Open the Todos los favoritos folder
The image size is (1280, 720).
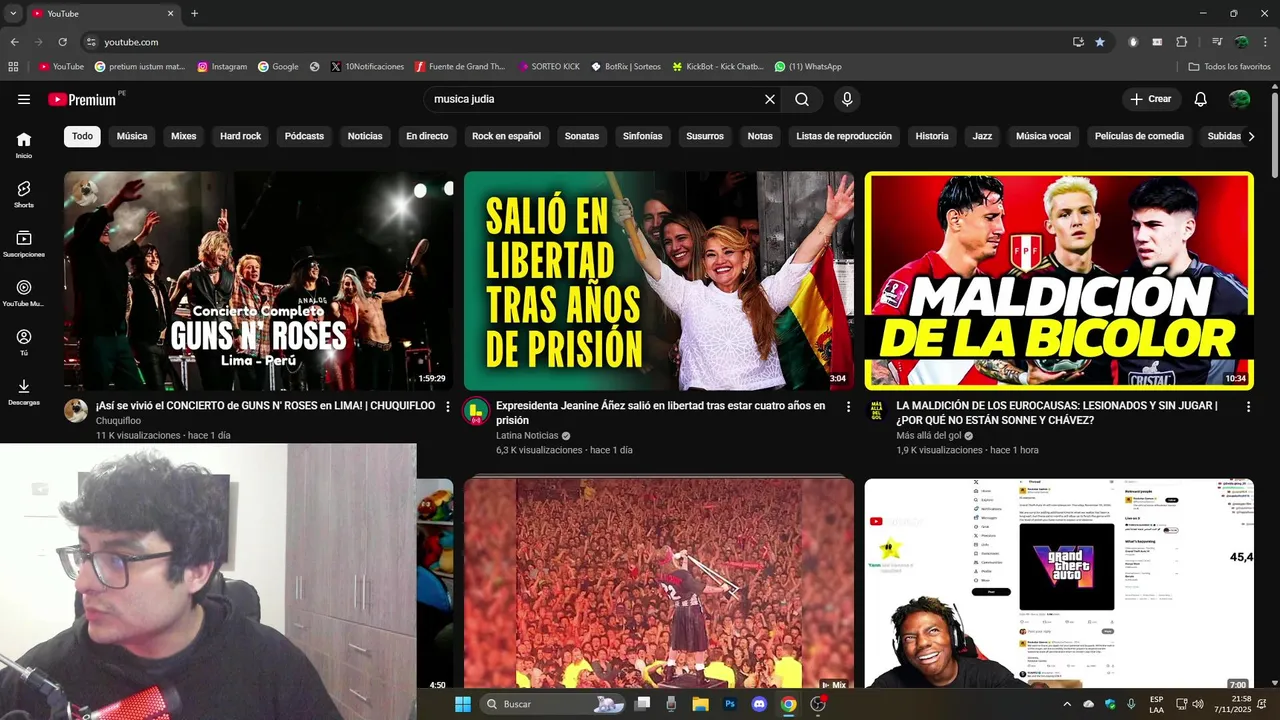[x=1229, y=67]
